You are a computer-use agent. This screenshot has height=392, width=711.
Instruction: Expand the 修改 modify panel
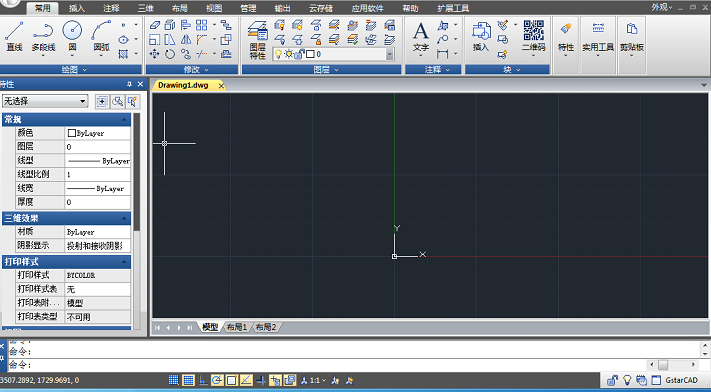coord(192,69)
